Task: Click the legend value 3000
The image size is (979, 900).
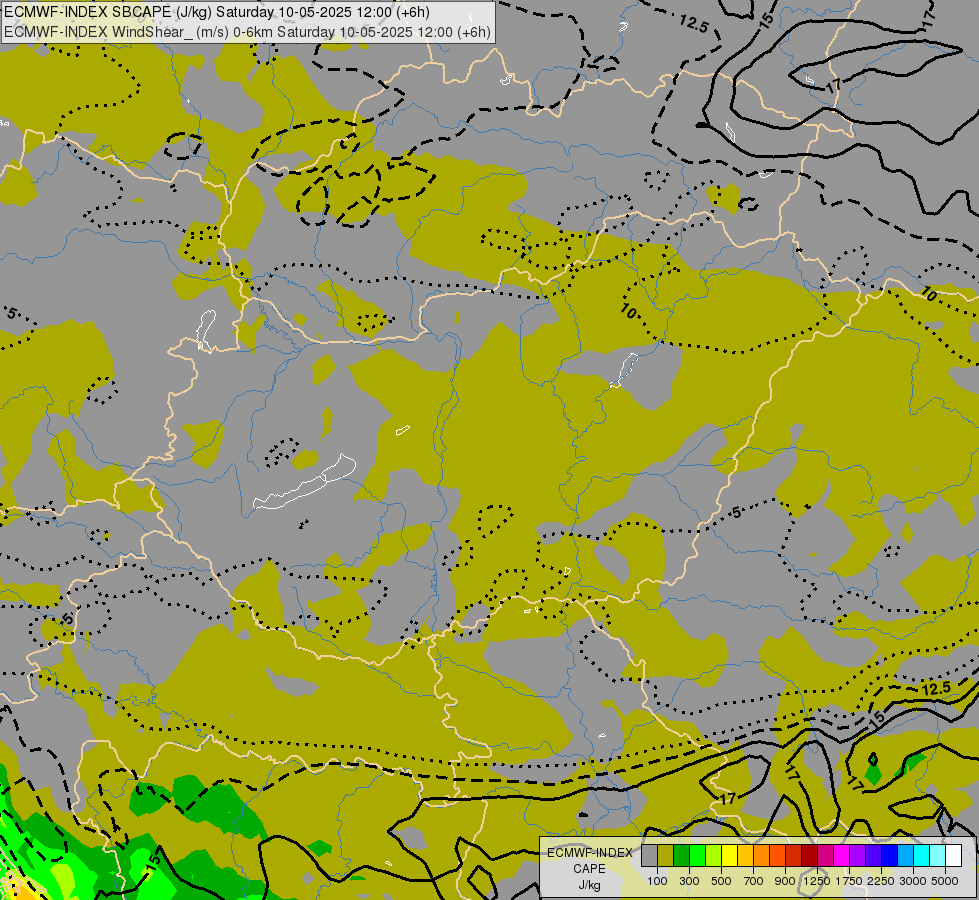Action: point(913,881)
